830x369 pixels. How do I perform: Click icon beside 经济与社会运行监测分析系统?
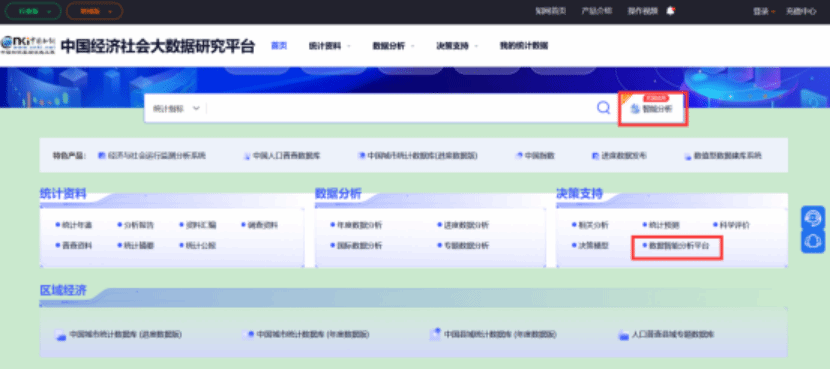(102, 156)
